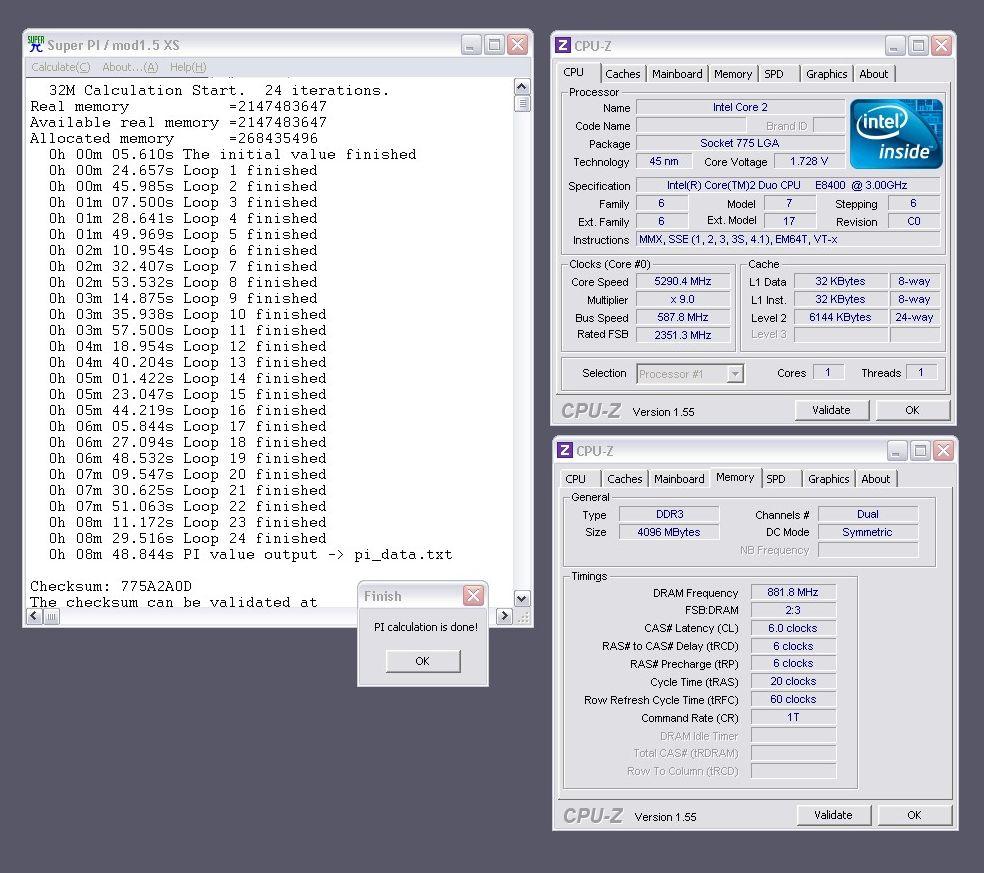Switch to Caches tab in top CPU-Z window
Viewport: 984px width, 873px height.
(x=623, y=74)
